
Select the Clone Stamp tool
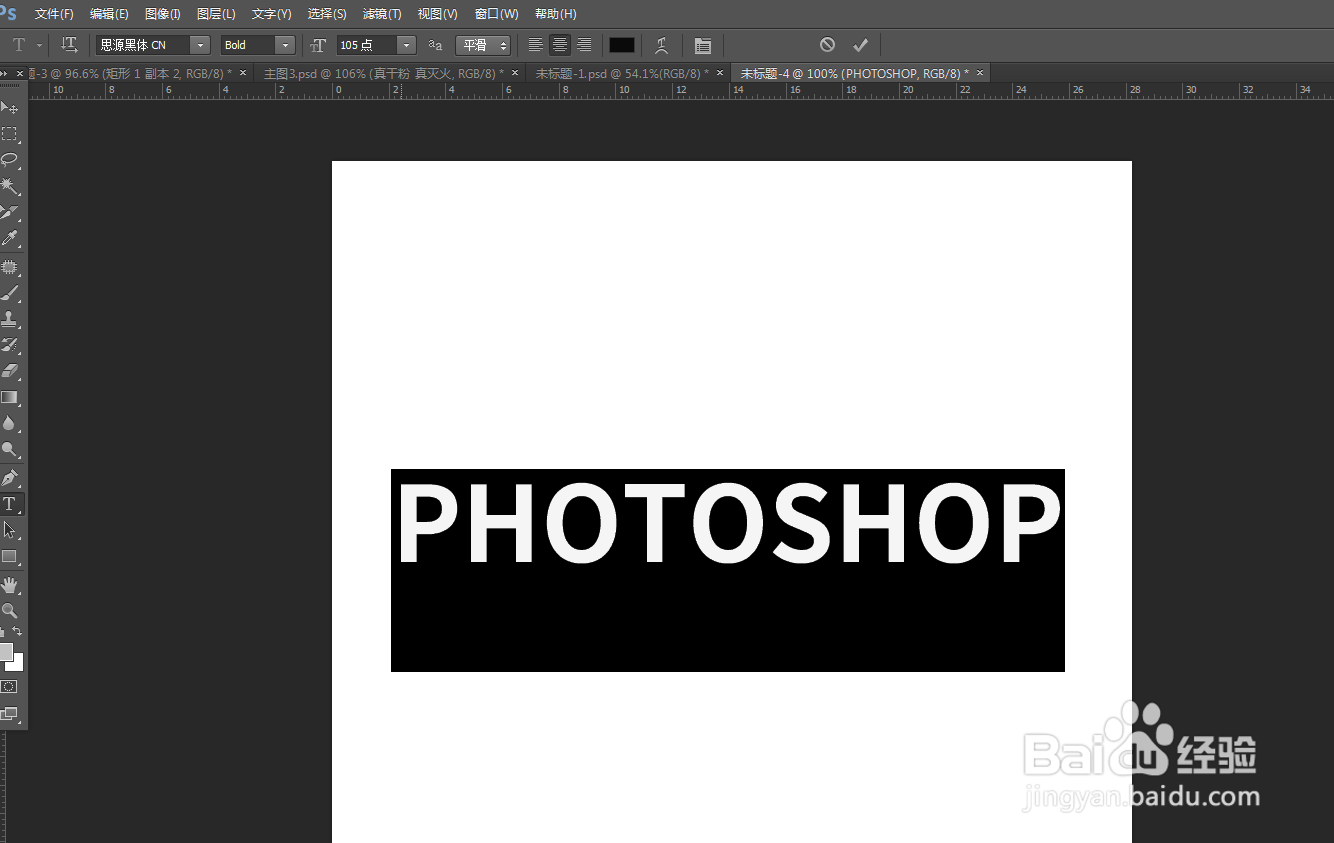click(x=10, y=319)
